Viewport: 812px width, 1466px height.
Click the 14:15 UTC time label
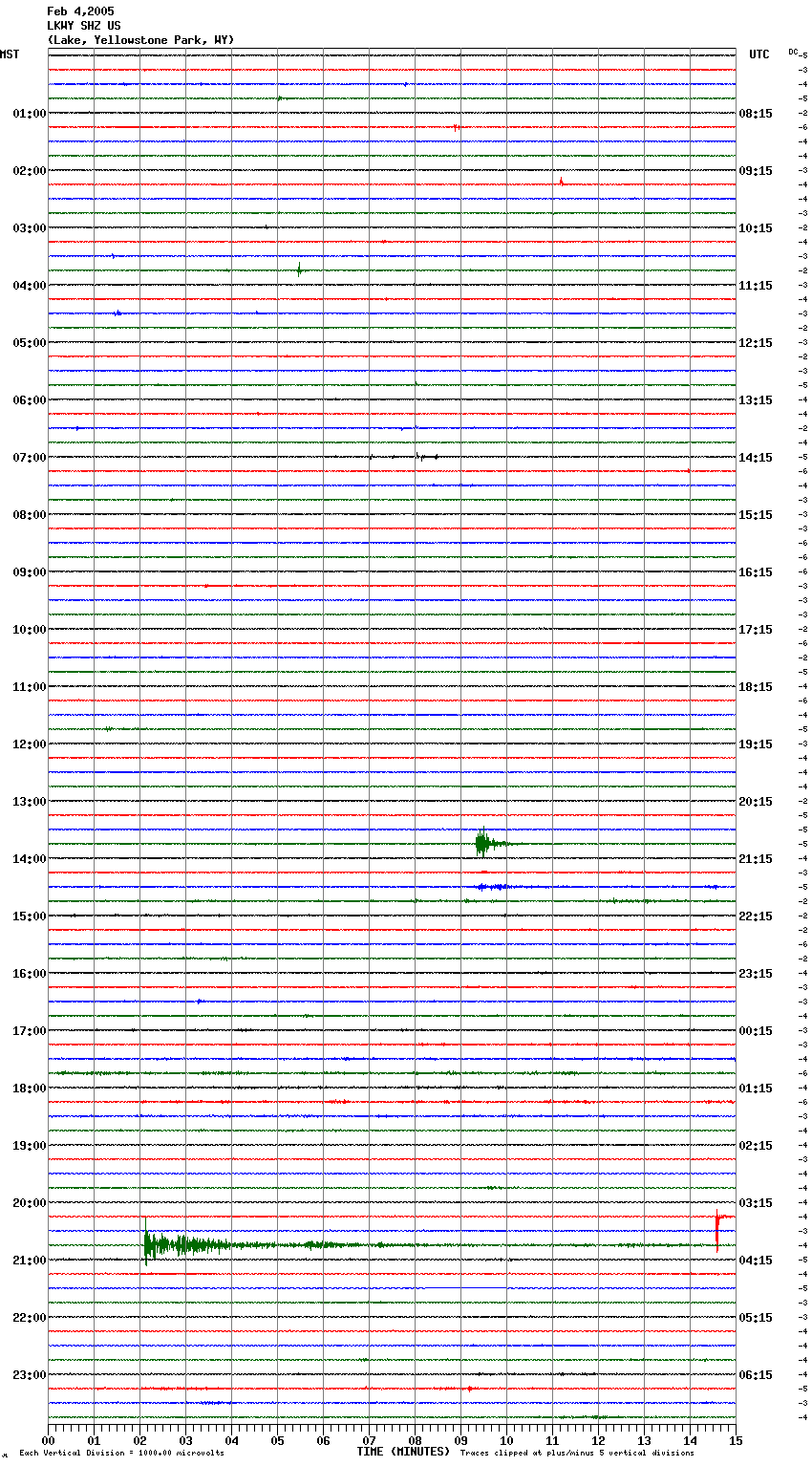[756, 458]
